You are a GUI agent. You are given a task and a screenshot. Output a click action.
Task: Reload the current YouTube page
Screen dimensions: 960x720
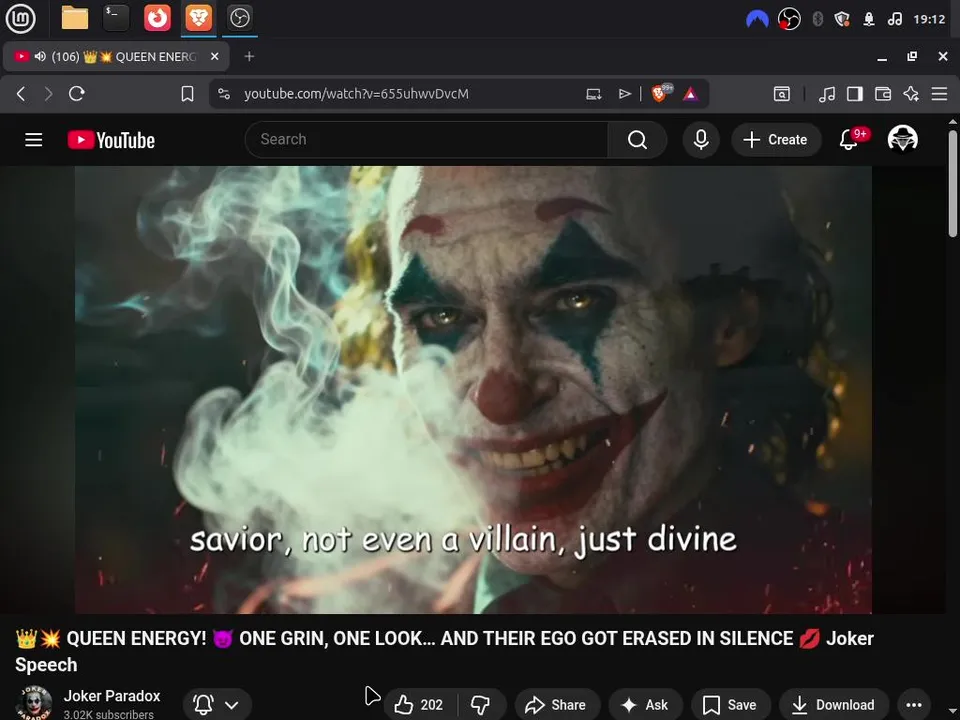click(77, 94)
